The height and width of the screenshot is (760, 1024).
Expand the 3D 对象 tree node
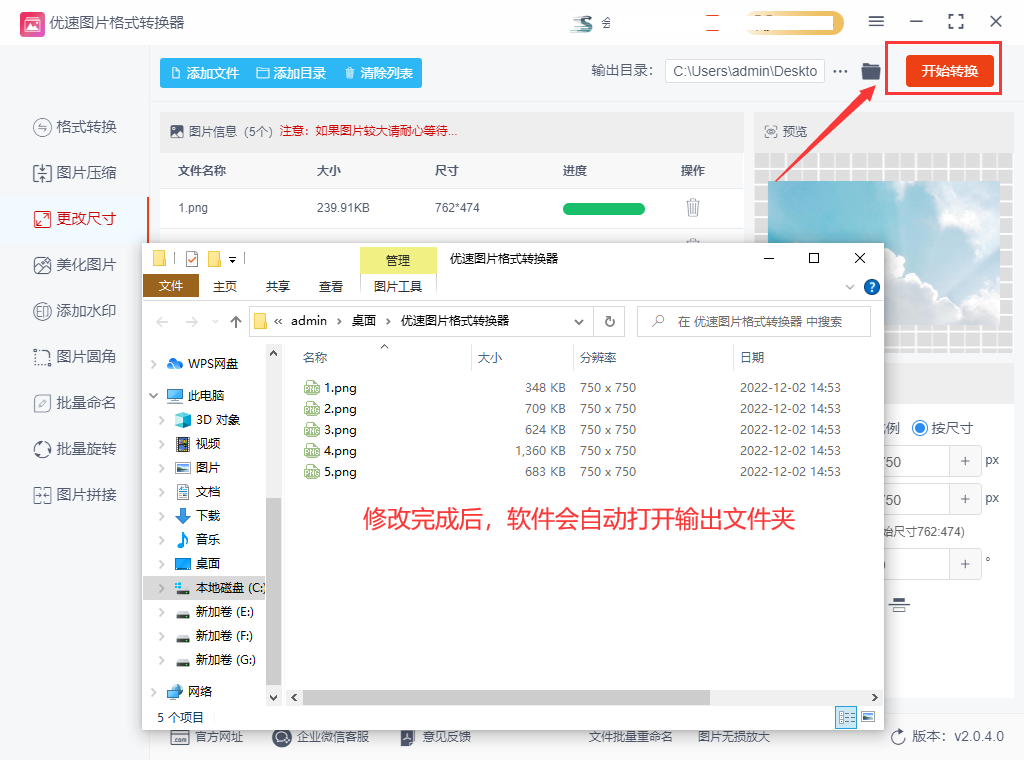[x=161, y=420]
